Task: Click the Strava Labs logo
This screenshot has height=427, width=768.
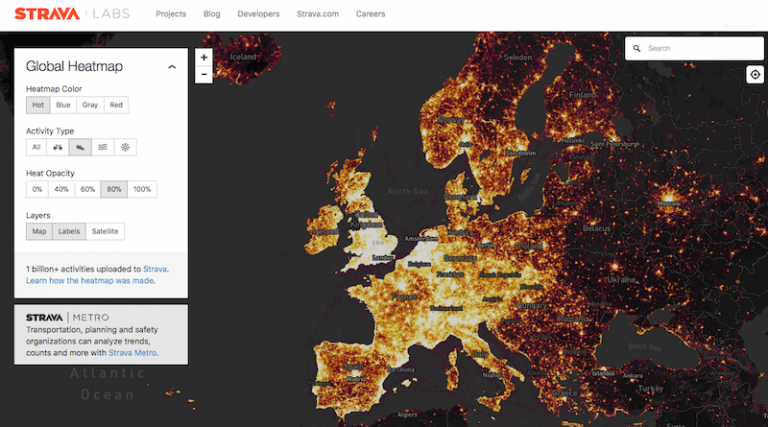Action: [72, 14]
